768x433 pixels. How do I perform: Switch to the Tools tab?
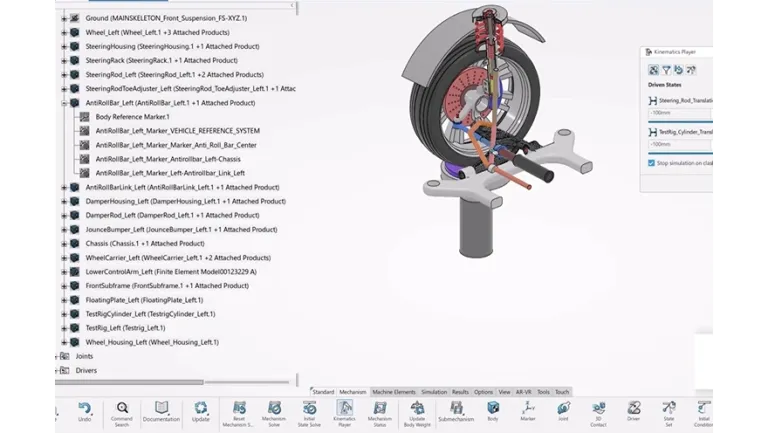pyautogui.click(x=543, y=392)
